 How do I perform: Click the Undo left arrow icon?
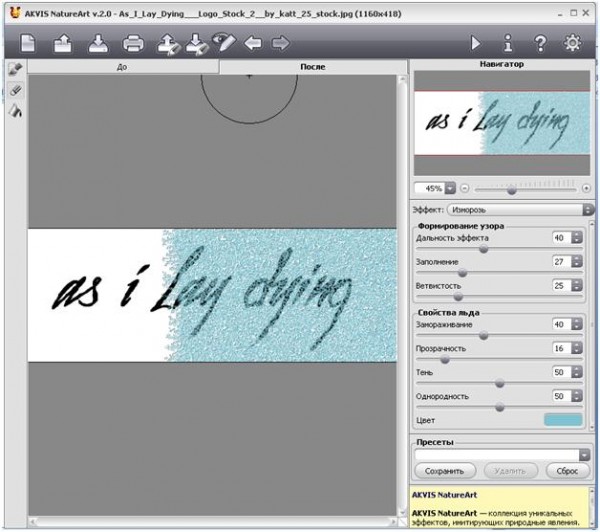tap(253, 43)
